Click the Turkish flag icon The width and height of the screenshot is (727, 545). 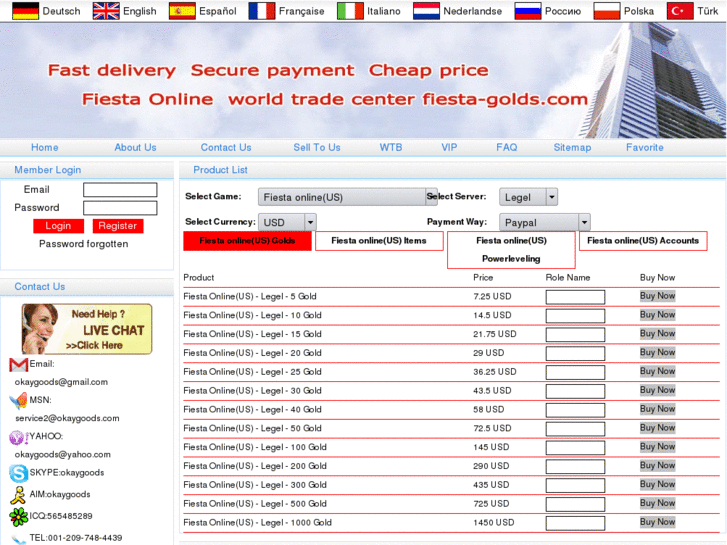click(680, 11)
